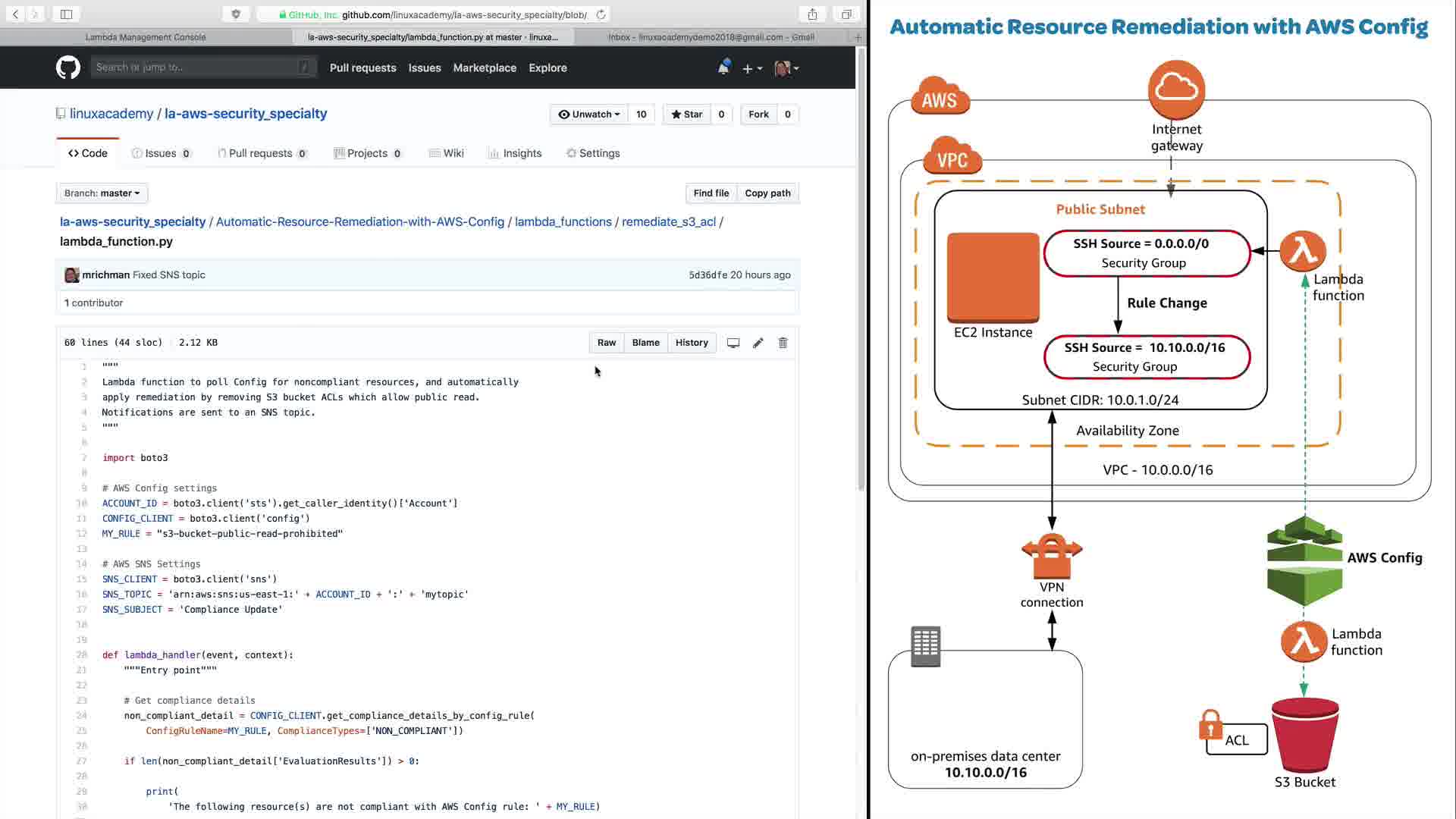Click the pencil edit file icon
The image size is (1456, 819).
pos(758,343)
